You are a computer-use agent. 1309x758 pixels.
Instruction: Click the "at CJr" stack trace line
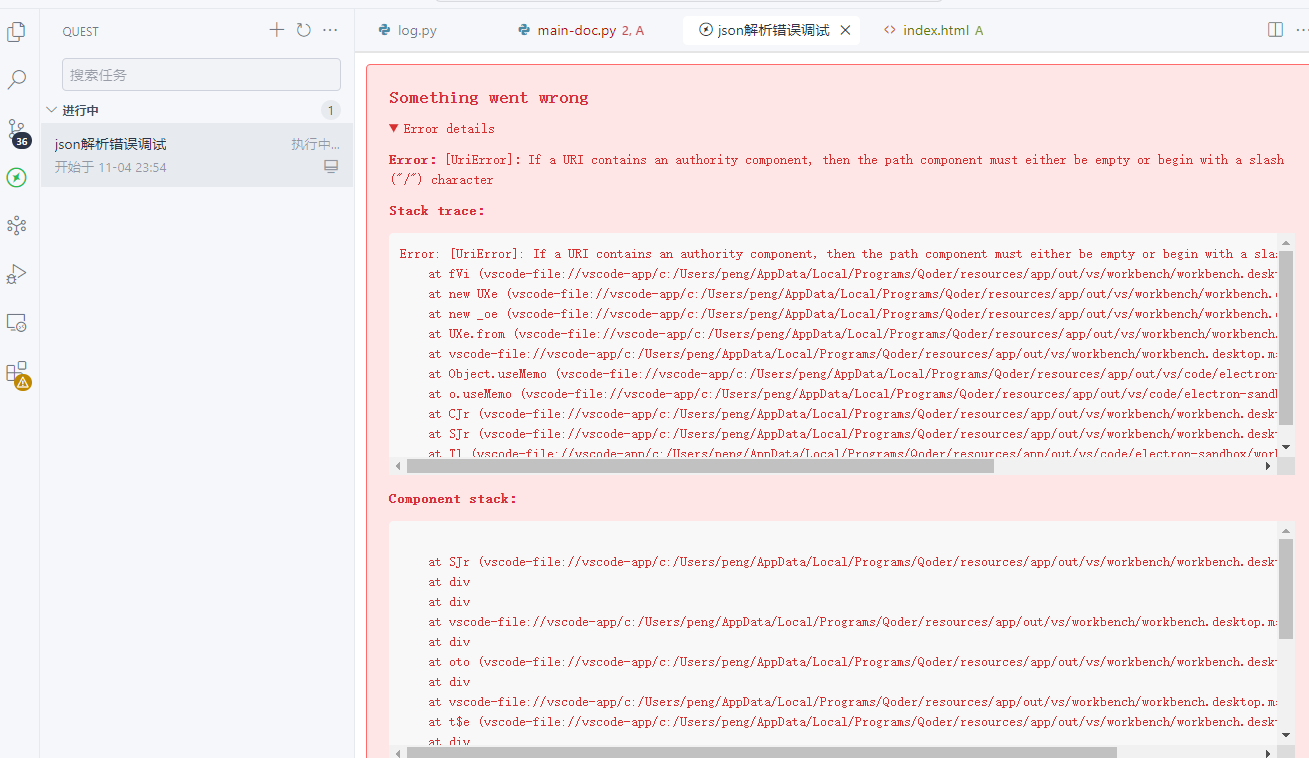pyautogui.click(x=853, y=414)
